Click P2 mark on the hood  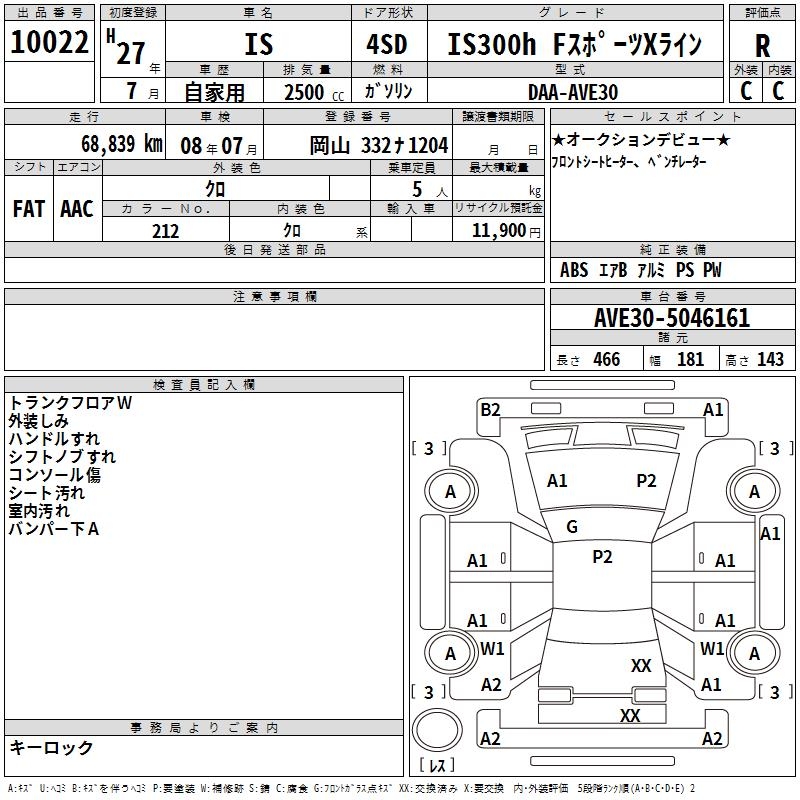[646, 481]
